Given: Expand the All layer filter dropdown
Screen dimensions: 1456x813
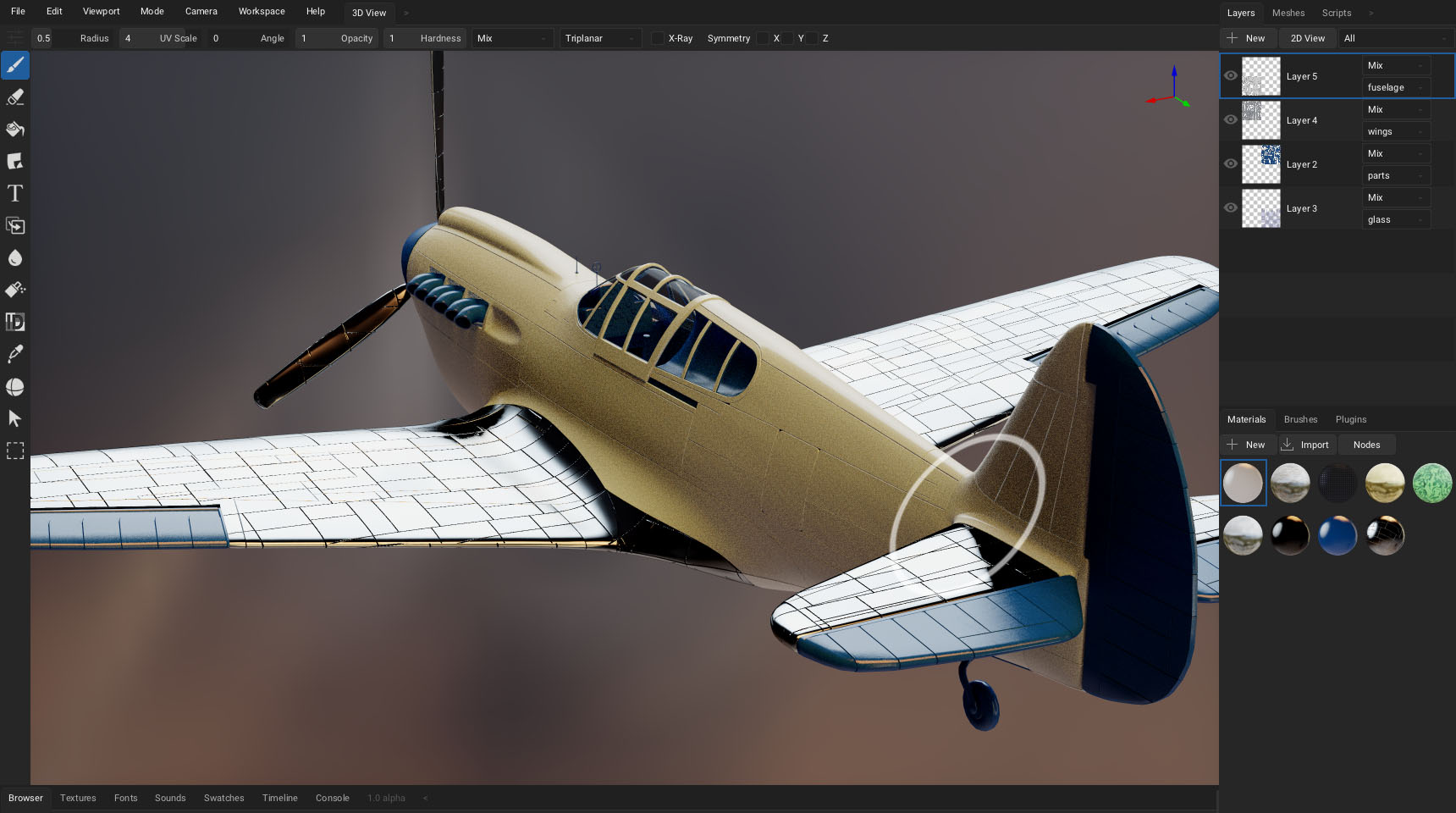Looking at the screenshot, I should coord(1395,38).
